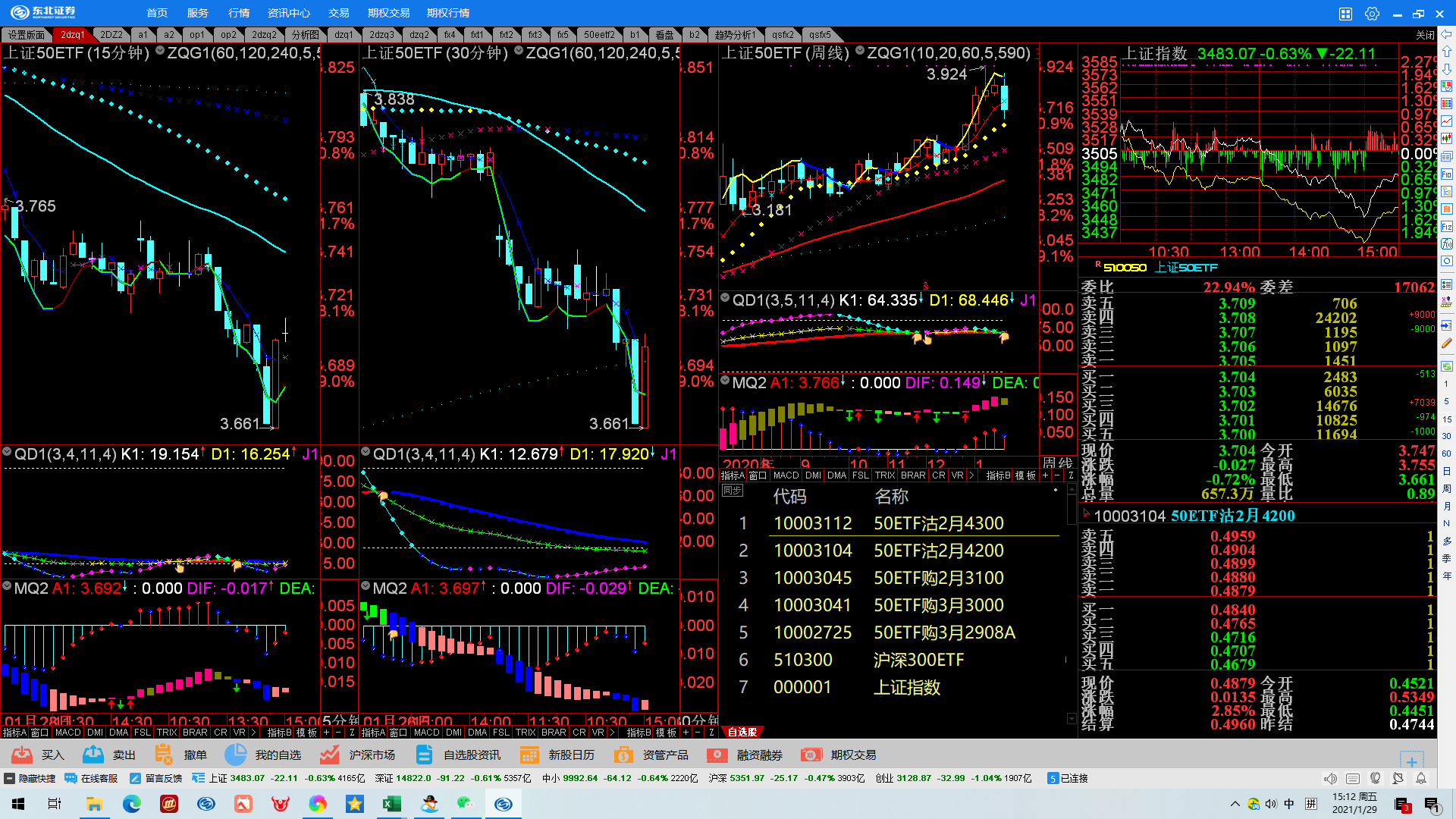Viewport: 1456px width, 819px height.
Task: Open 模板 template menu under 30-minute chart
Action: [x=666, y=733]
